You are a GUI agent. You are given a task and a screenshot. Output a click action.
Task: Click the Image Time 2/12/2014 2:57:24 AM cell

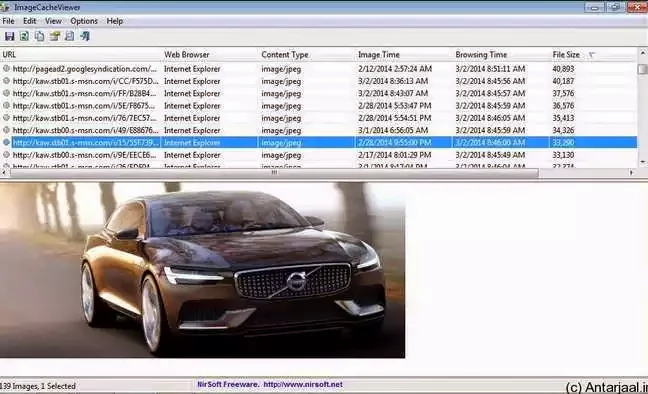(395, 69)
